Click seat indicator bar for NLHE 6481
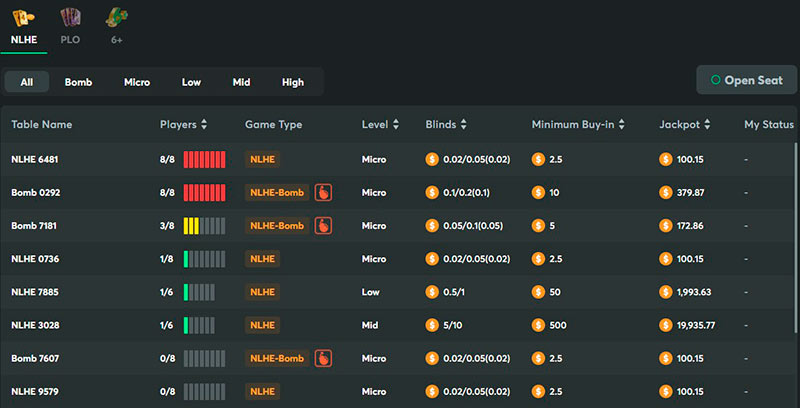 pos(205,159)
